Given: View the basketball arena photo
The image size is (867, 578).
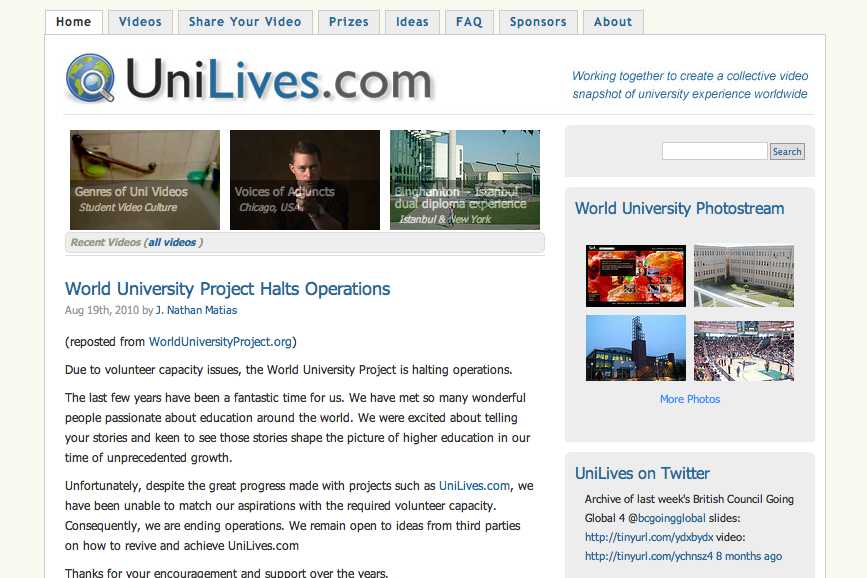Looking at the screenshot, I should pyautogui.click(x=744, y=351).
